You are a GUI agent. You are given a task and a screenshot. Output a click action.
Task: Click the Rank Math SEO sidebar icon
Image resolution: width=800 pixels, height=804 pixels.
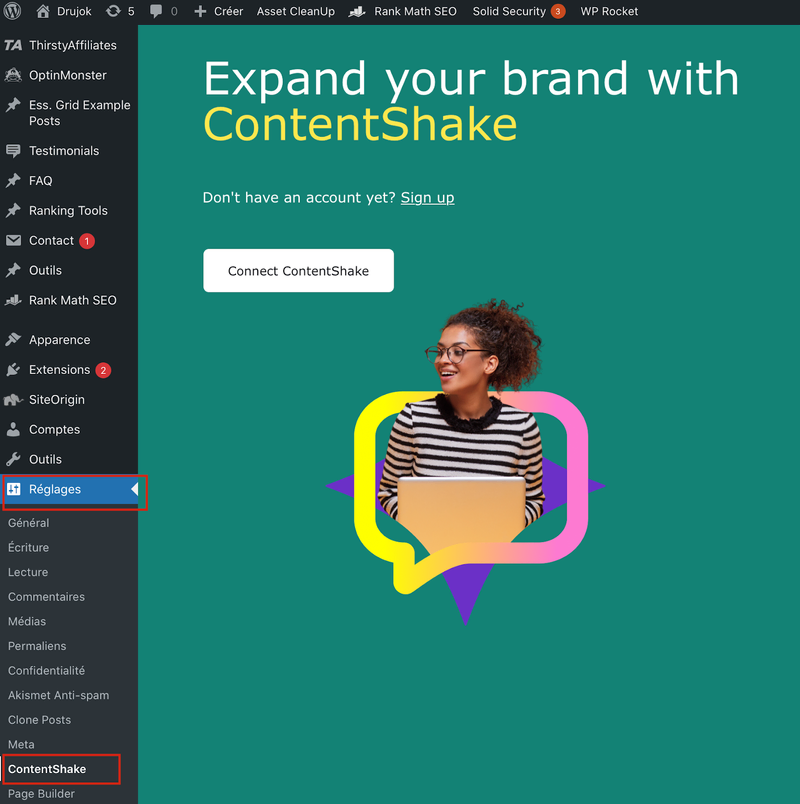click(x=13, y=300)
